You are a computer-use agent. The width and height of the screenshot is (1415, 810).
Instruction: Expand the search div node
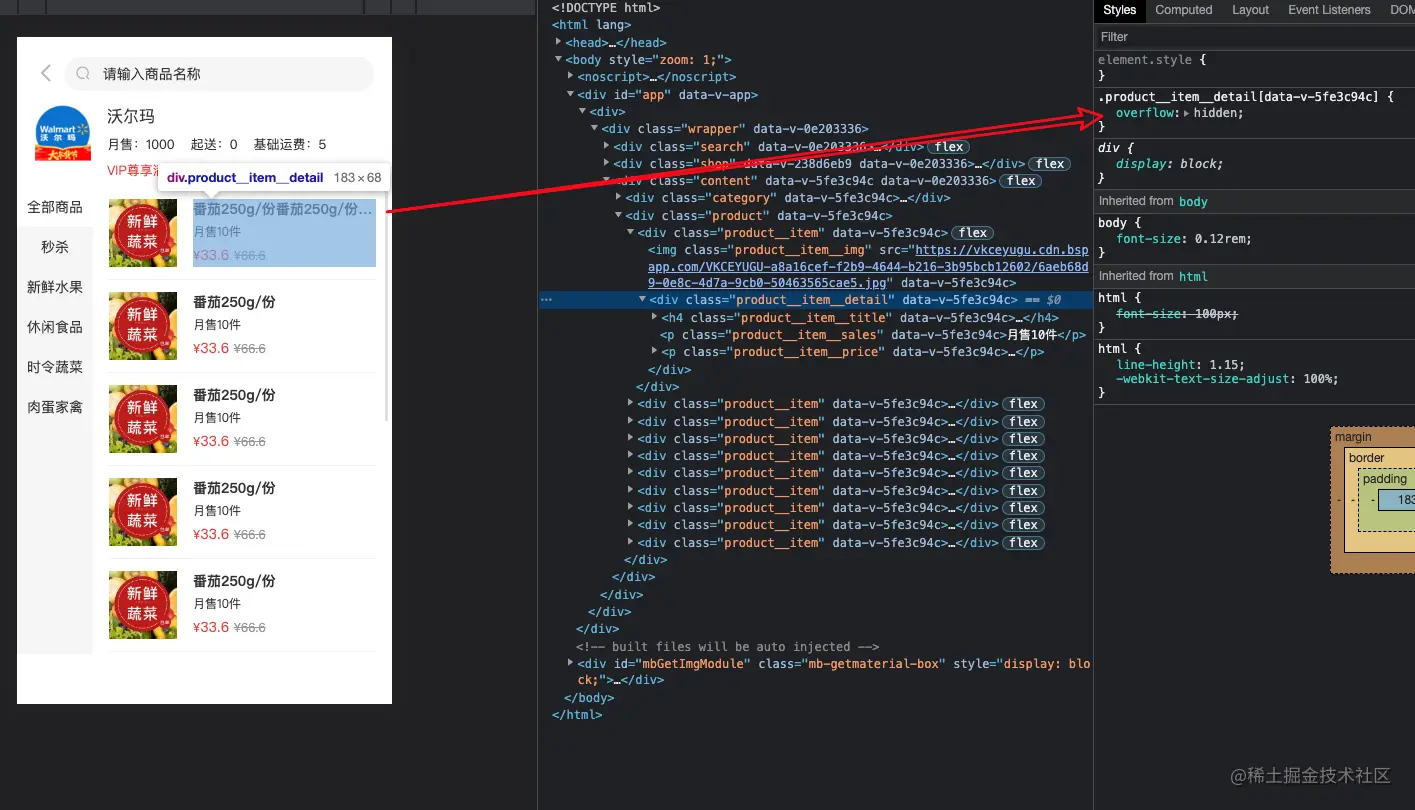tap(606, 147)
